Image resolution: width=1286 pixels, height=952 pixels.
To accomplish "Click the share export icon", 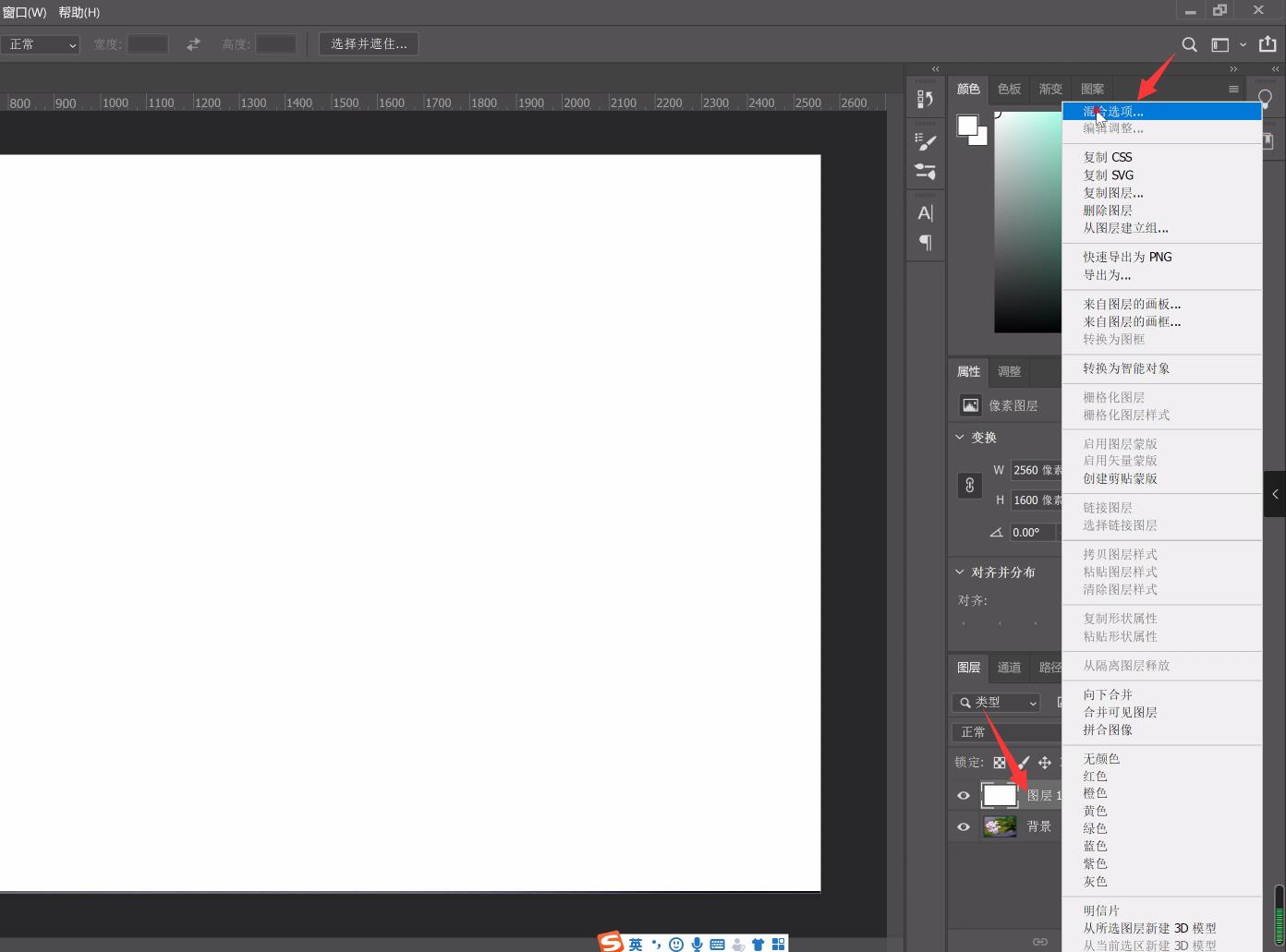I will click(1268, 43).
